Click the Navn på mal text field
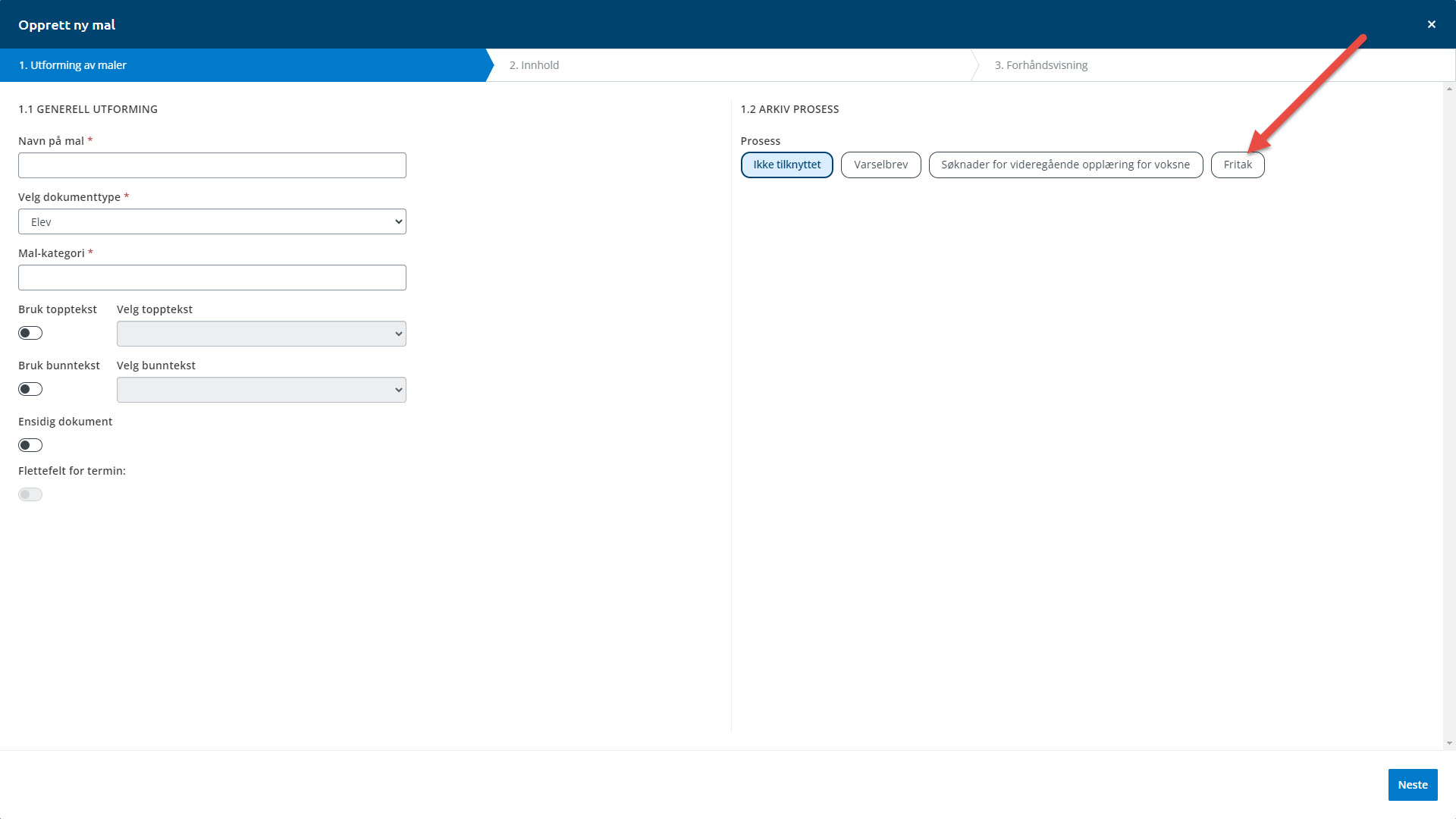This screenshot has width=1456, height=819. [x=212, y=165]
